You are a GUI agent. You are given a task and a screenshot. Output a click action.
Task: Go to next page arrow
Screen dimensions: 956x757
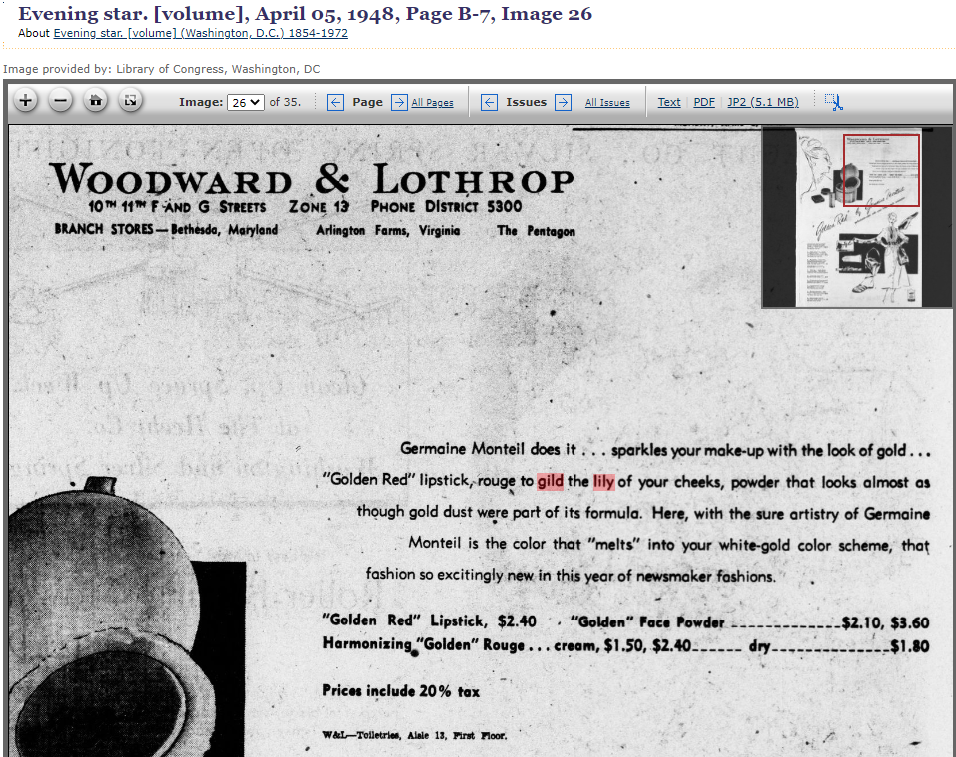399,102
